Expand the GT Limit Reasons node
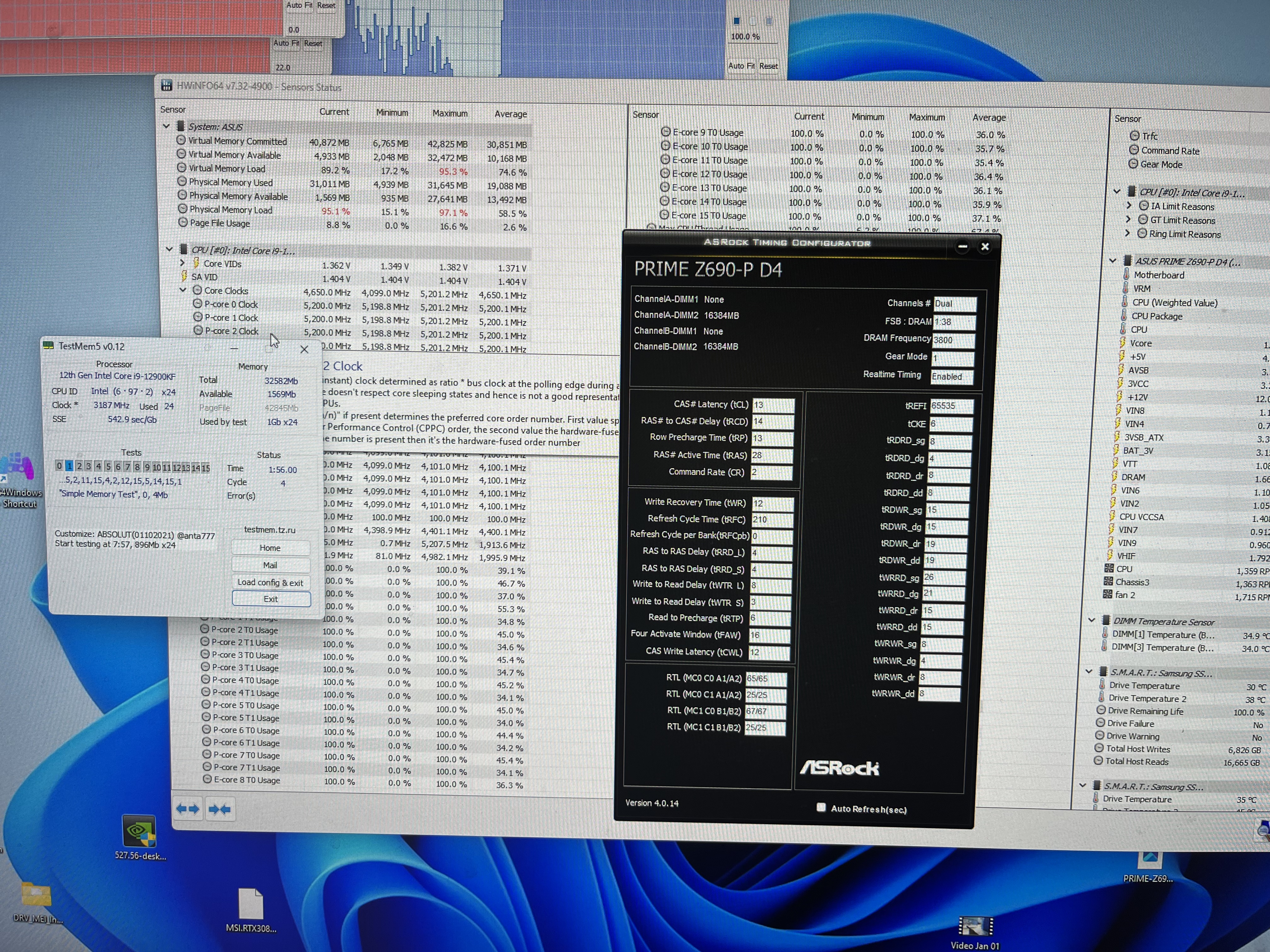The width and height of the screenshot is (1270, 952). 1128,219
